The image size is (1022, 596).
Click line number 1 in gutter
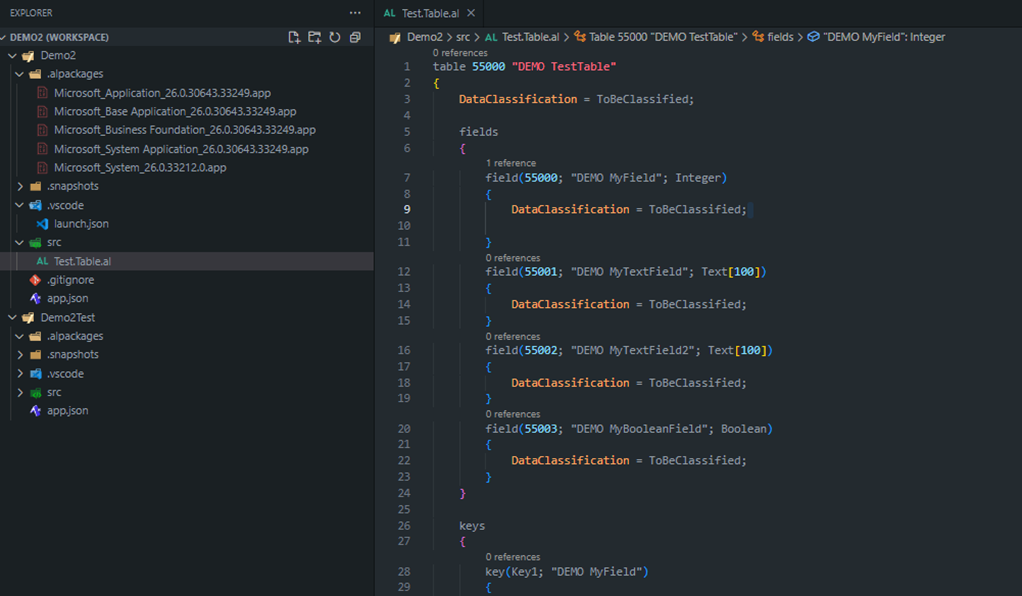click(407, 67)
